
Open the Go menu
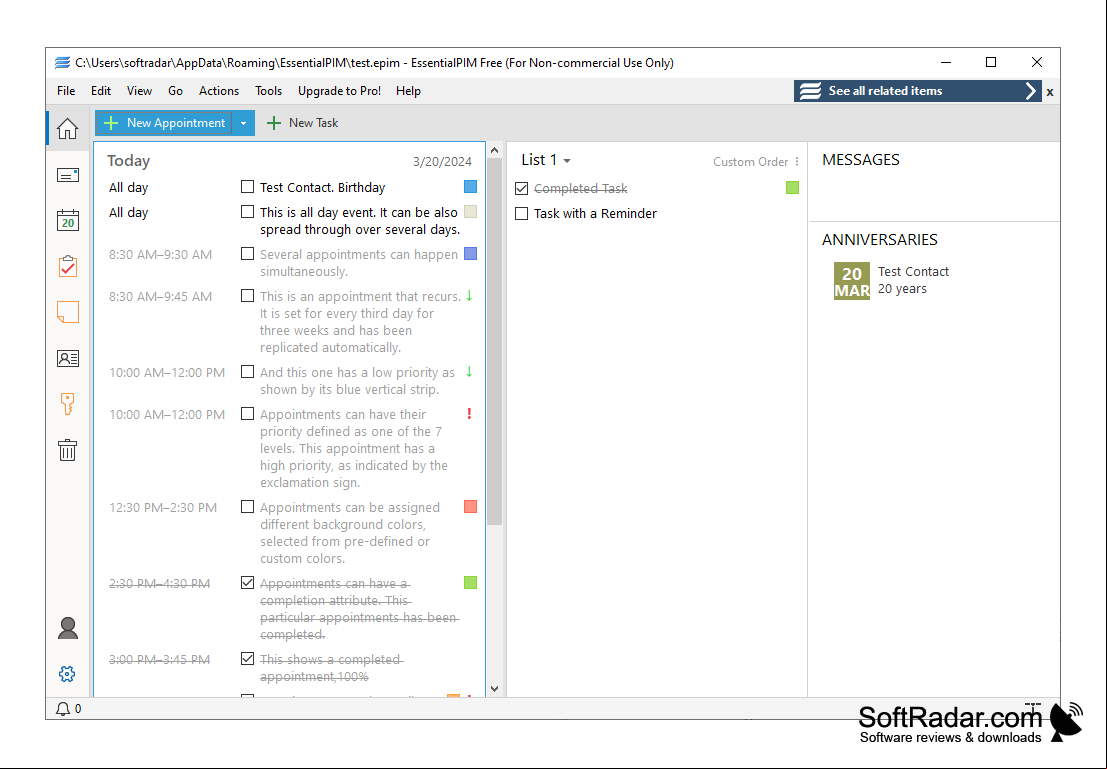[175, 91]
